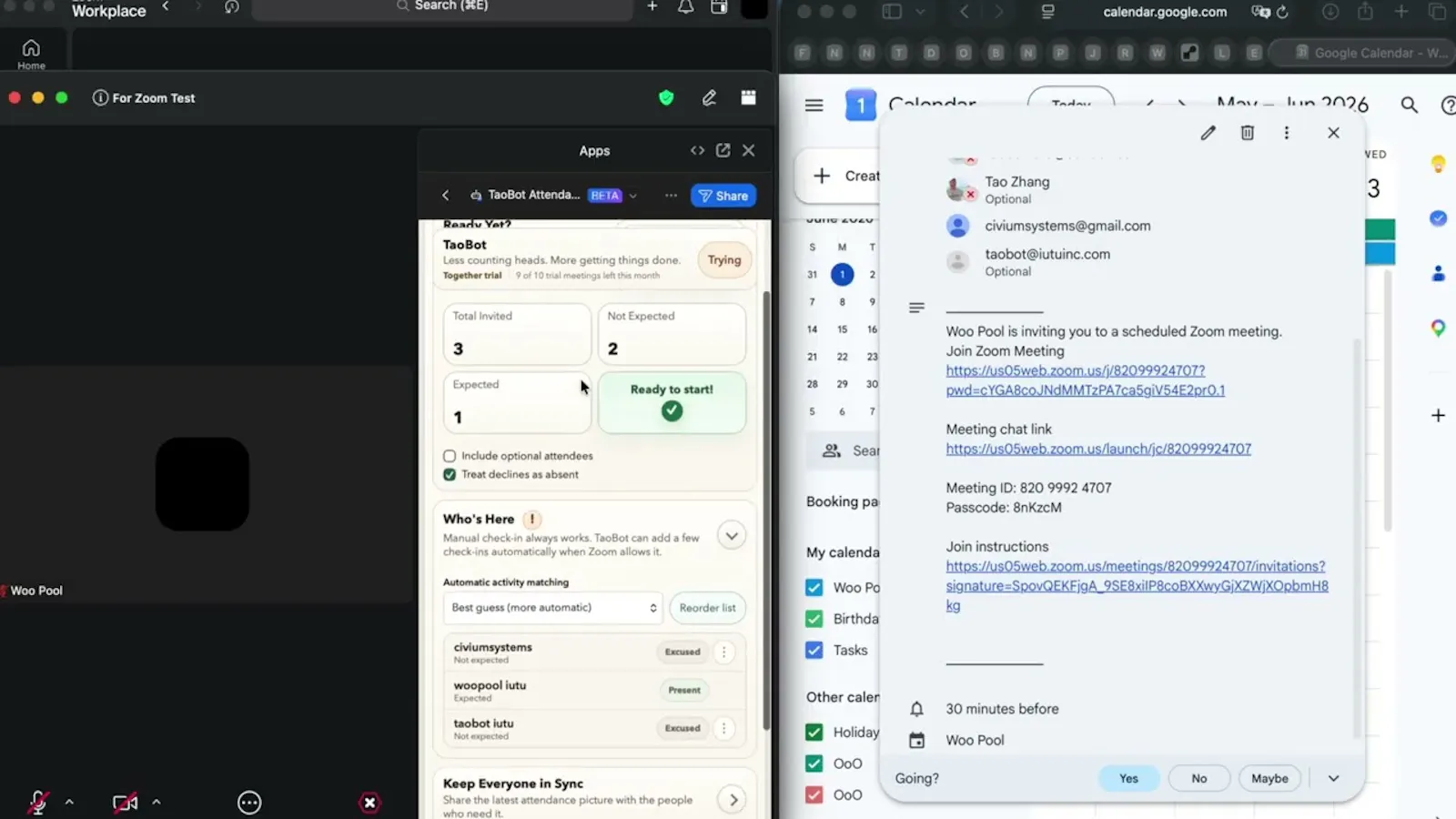Click the red end meeting button
This screenshot has height=819, width=1456.
point(369,803)
